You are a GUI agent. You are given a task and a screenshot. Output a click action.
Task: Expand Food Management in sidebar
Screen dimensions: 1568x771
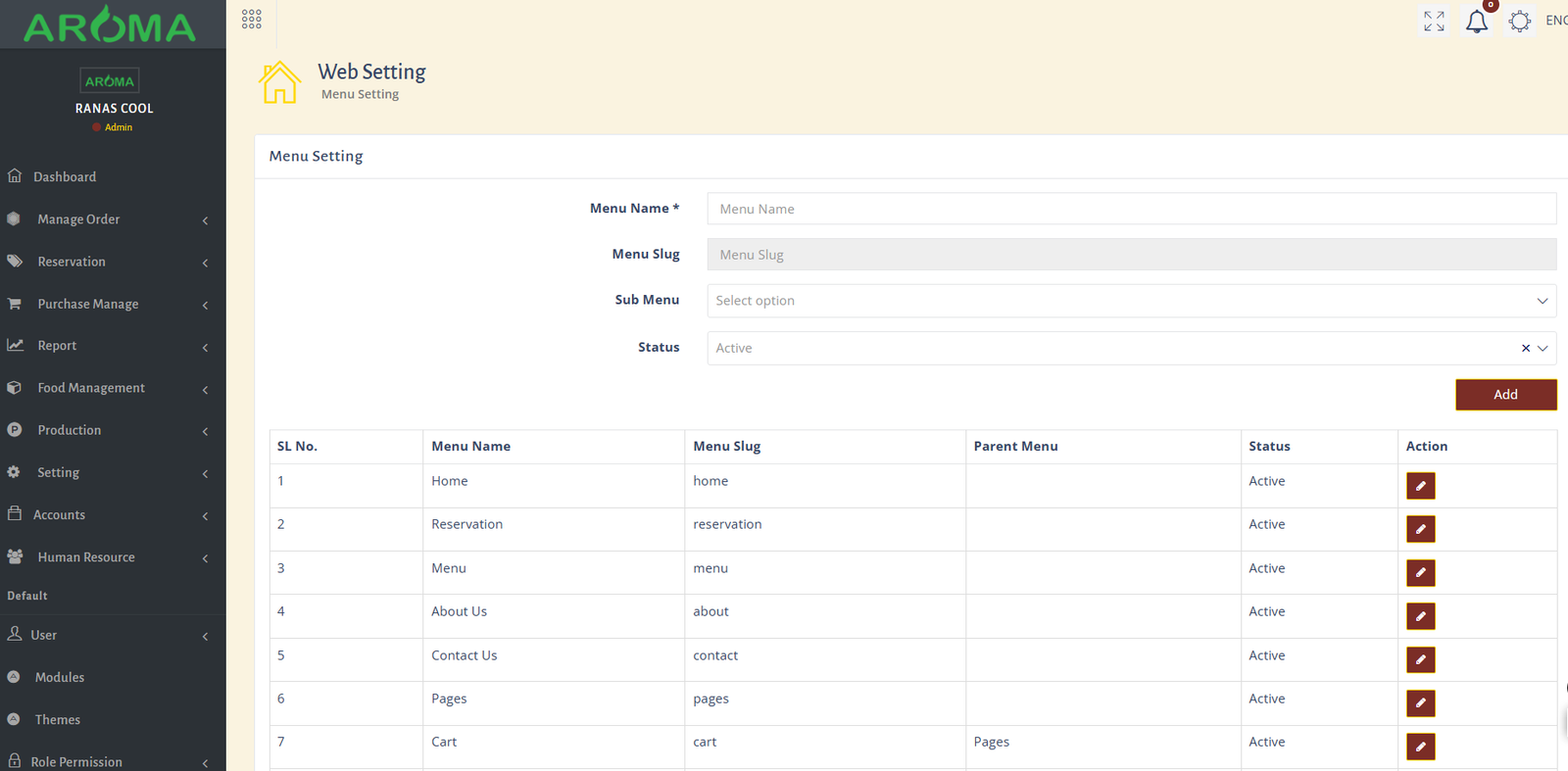pyautogui.click(x=91, y=388)
